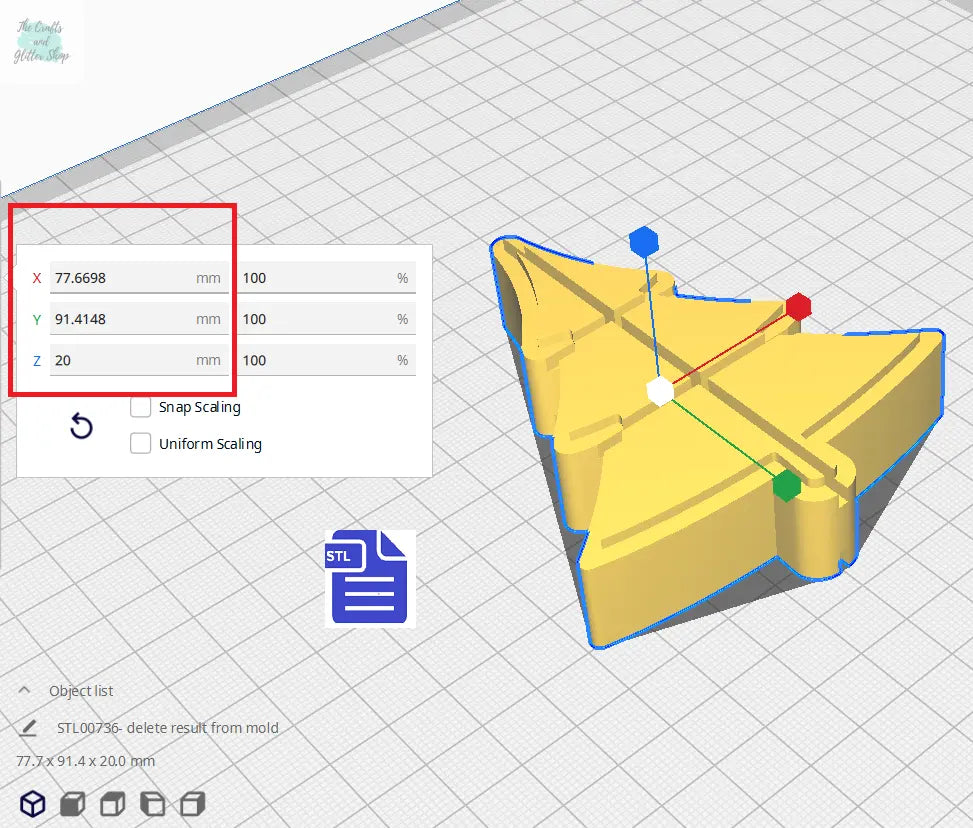This screenshot has height=828, width=973.
Task: Enable the Snap Scaling checkbox
Action: tap(141, 407)
